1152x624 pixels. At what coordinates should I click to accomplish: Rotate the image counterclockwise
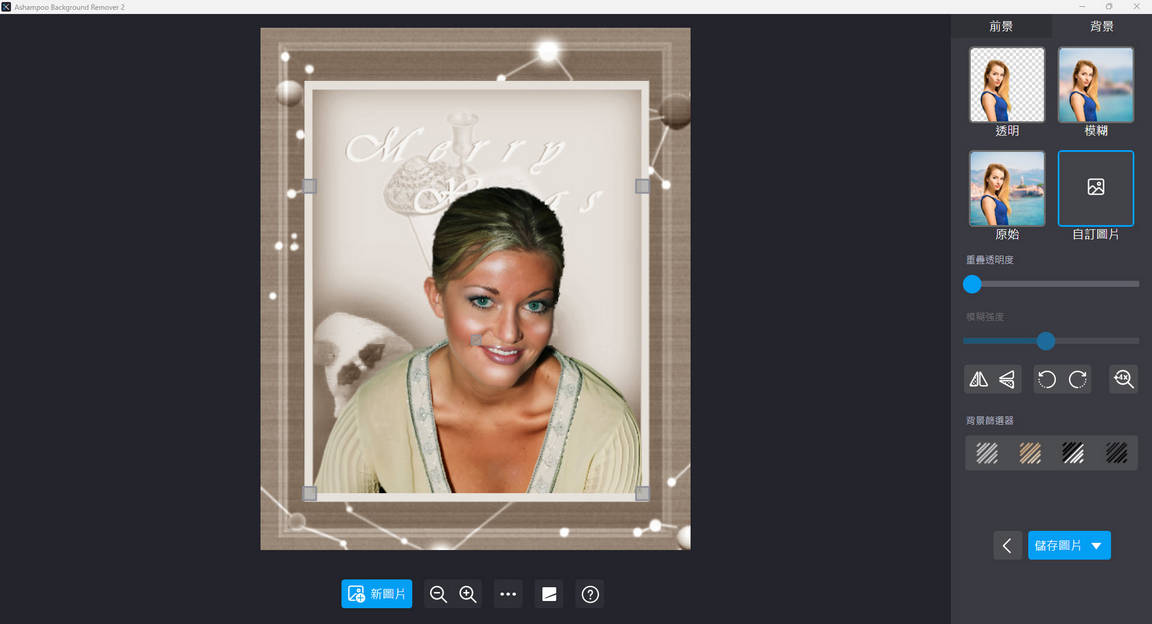(1047, 379)
